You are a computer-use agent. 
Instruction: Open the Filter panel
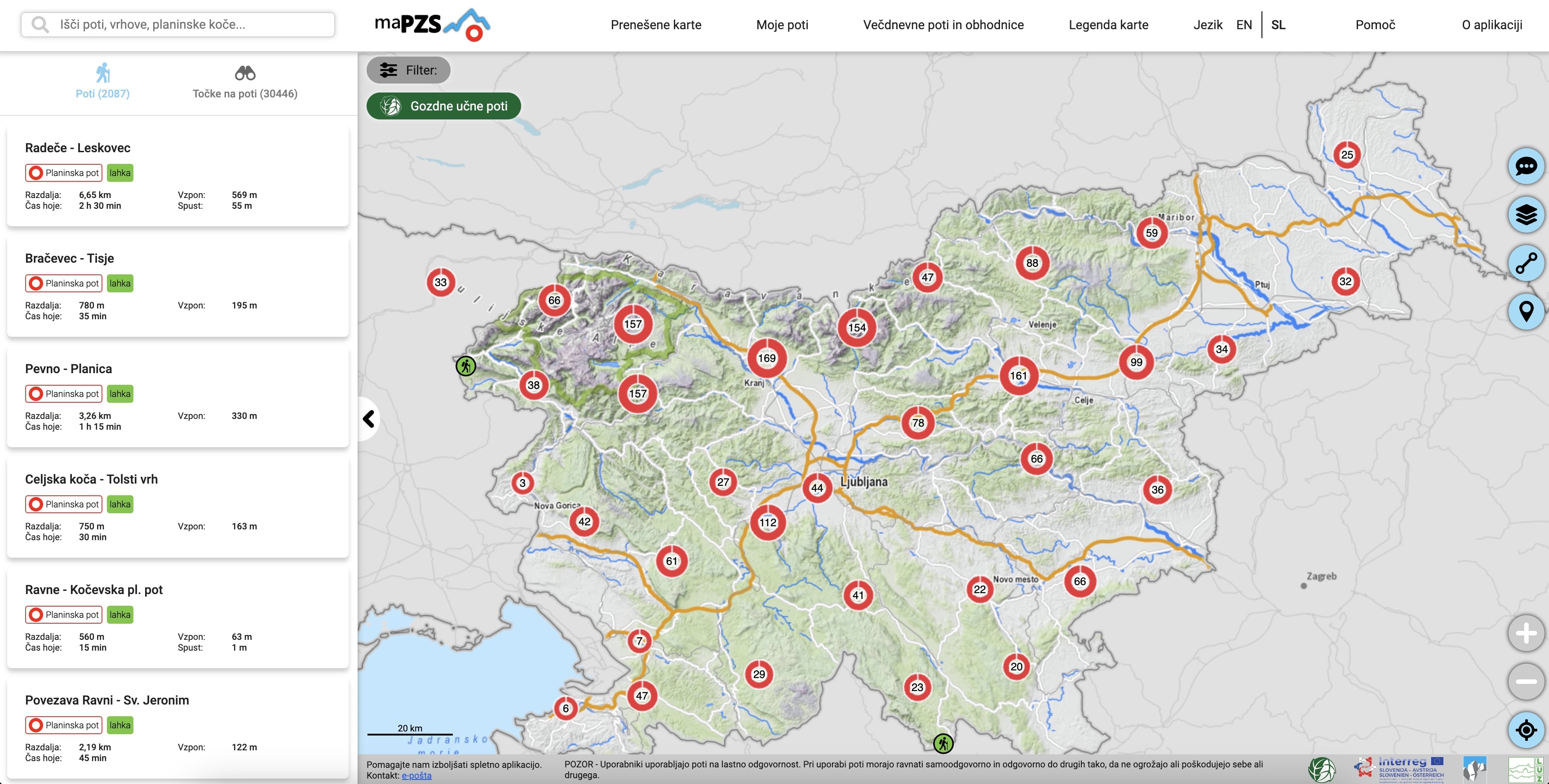tap(409, 70)
